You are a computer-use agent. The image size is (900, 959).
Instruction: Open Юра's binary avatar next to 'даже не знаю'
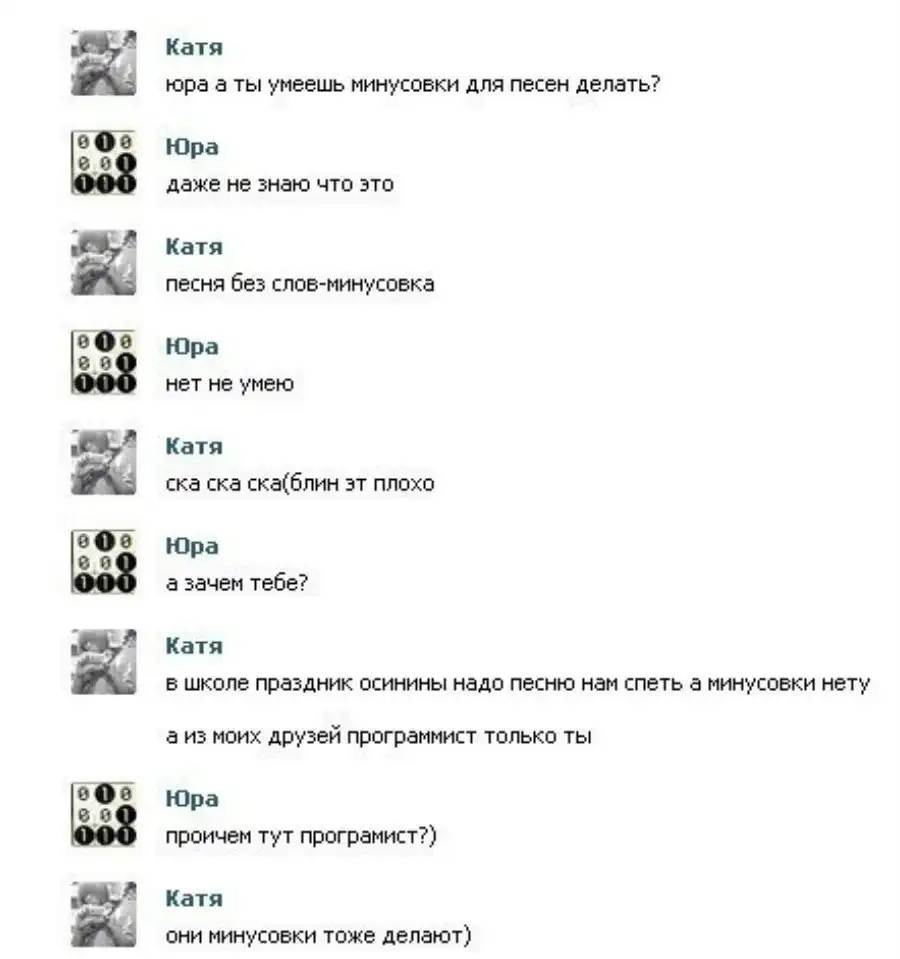(x=103, y=163)
